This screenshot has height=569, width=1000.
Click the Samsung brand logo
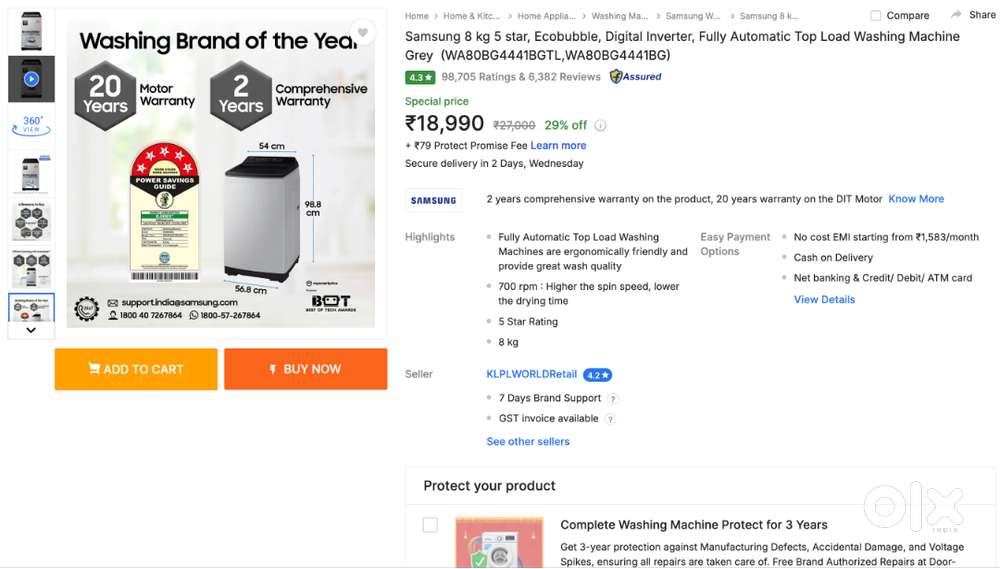(433, 200)
